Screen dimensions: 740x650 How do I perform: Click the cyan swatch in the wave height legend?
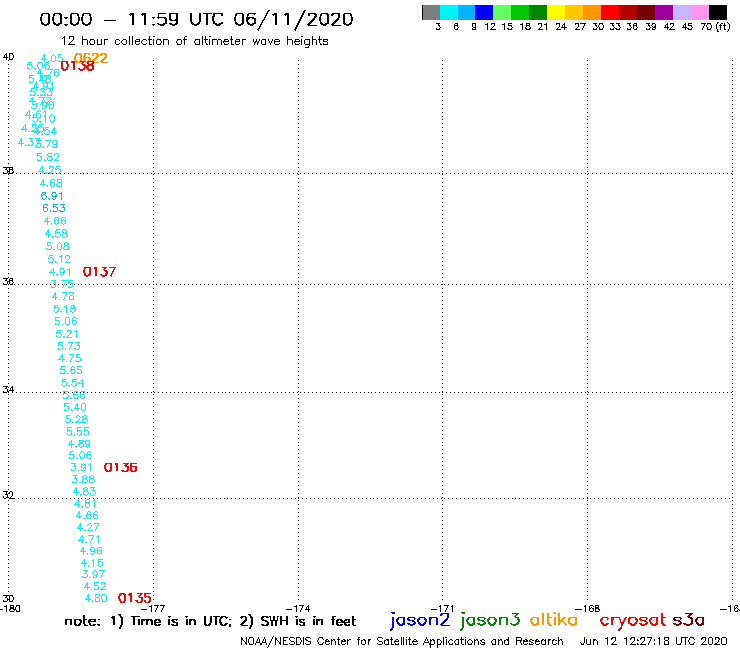tap(449, 12)
